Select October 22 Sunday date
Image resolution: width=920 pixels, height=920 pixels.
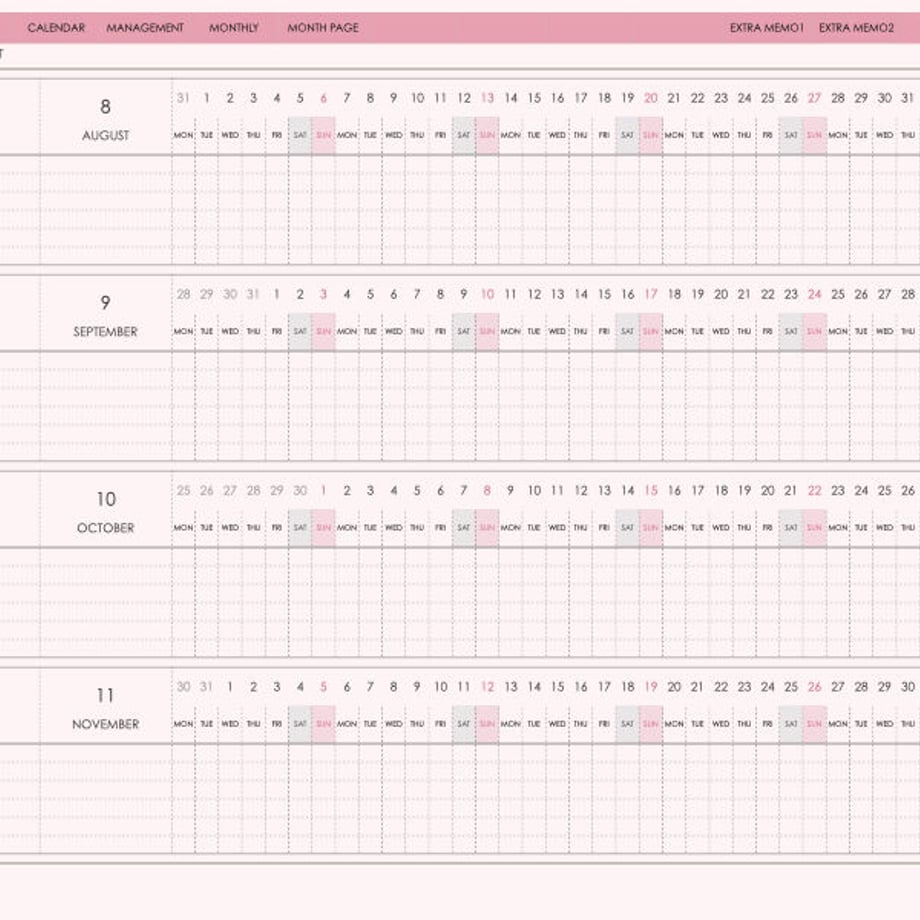tap(814, 491)
